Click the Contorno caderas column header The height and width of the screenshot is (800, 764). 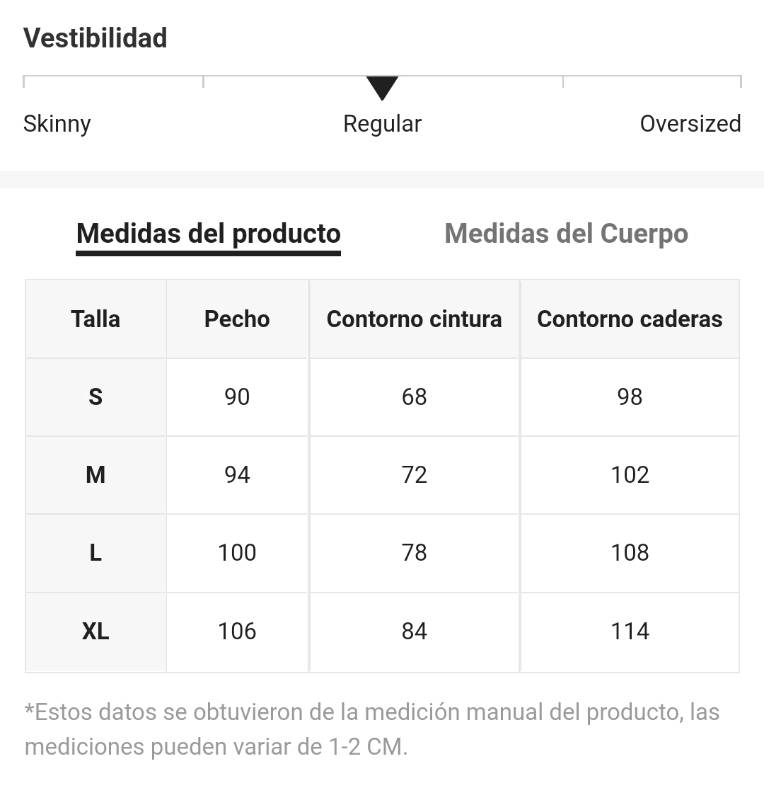pos(630,319)
